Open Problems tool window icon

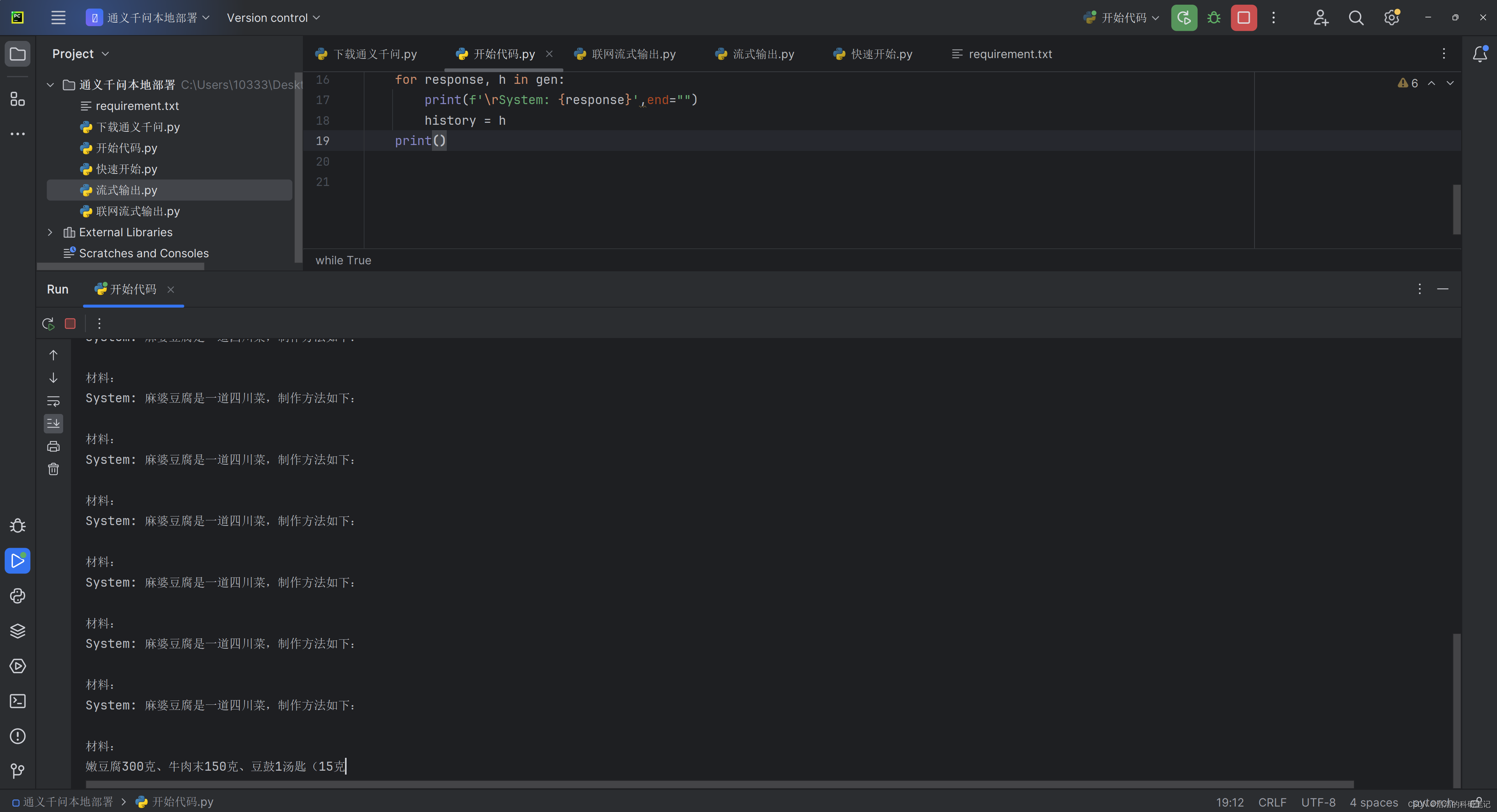(x=18, y=736)
